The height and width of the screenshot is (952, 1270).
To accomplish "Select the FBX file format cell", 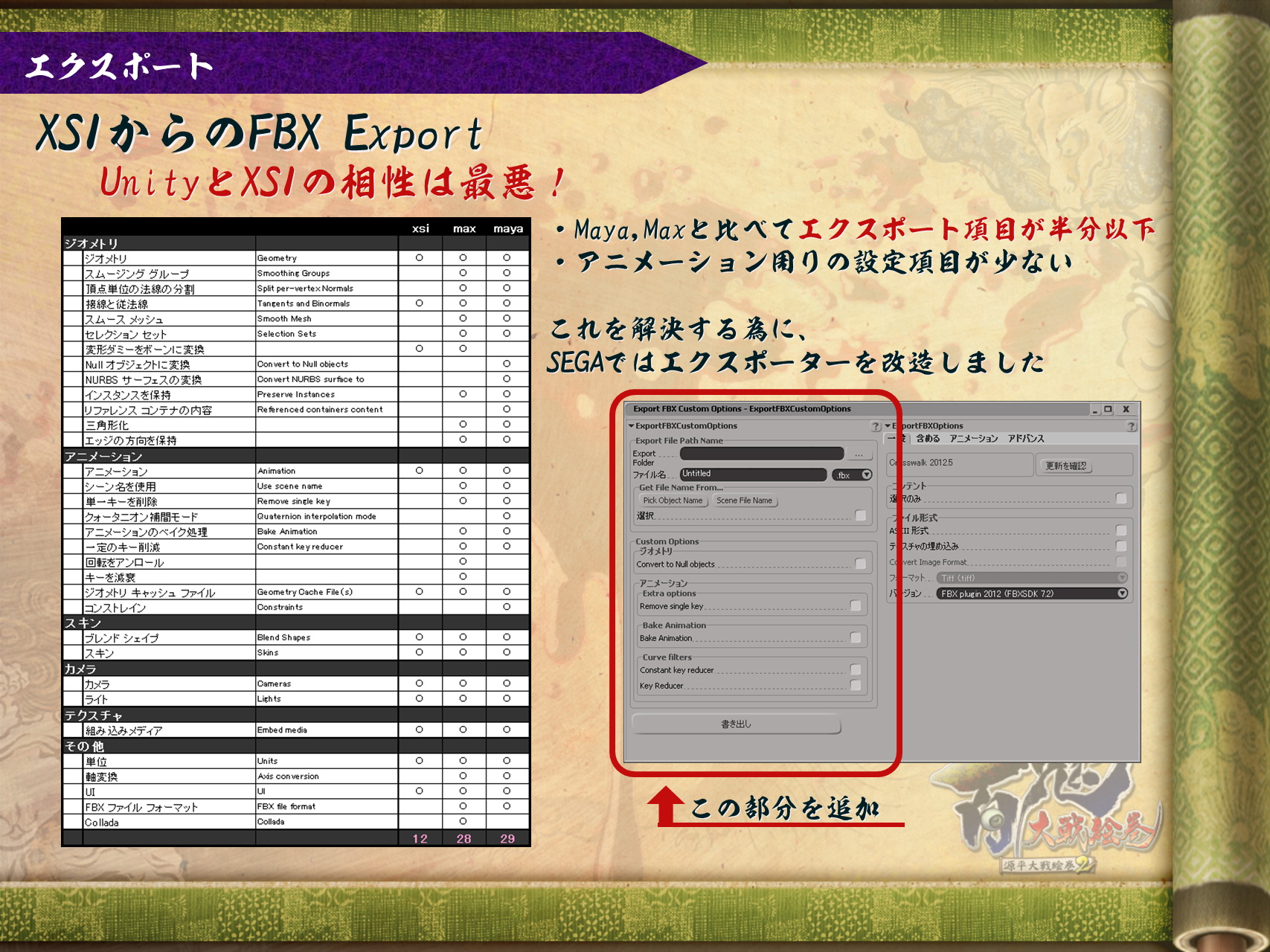I will point(327,806).
